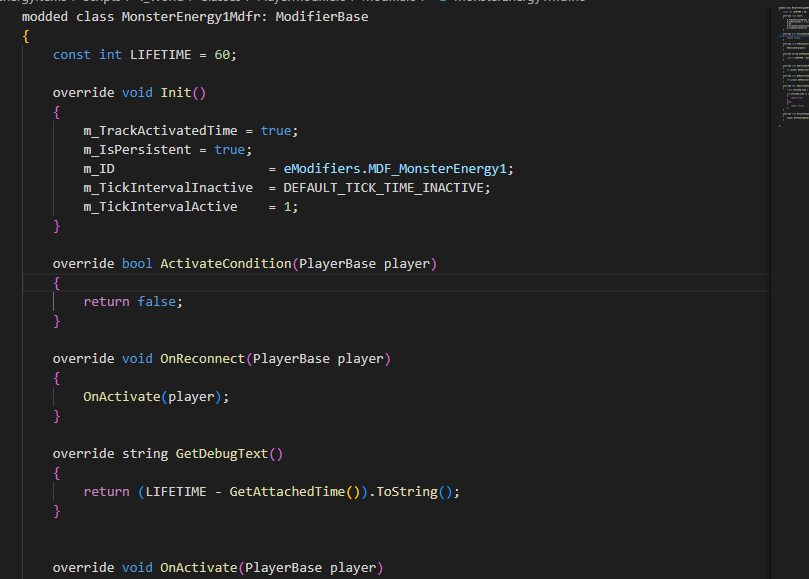Click the DEFAULT_TICK_TIME_INACTIVE constant
Screen dimensions: 809x579
pyautogui.click(x=383, y=188)
